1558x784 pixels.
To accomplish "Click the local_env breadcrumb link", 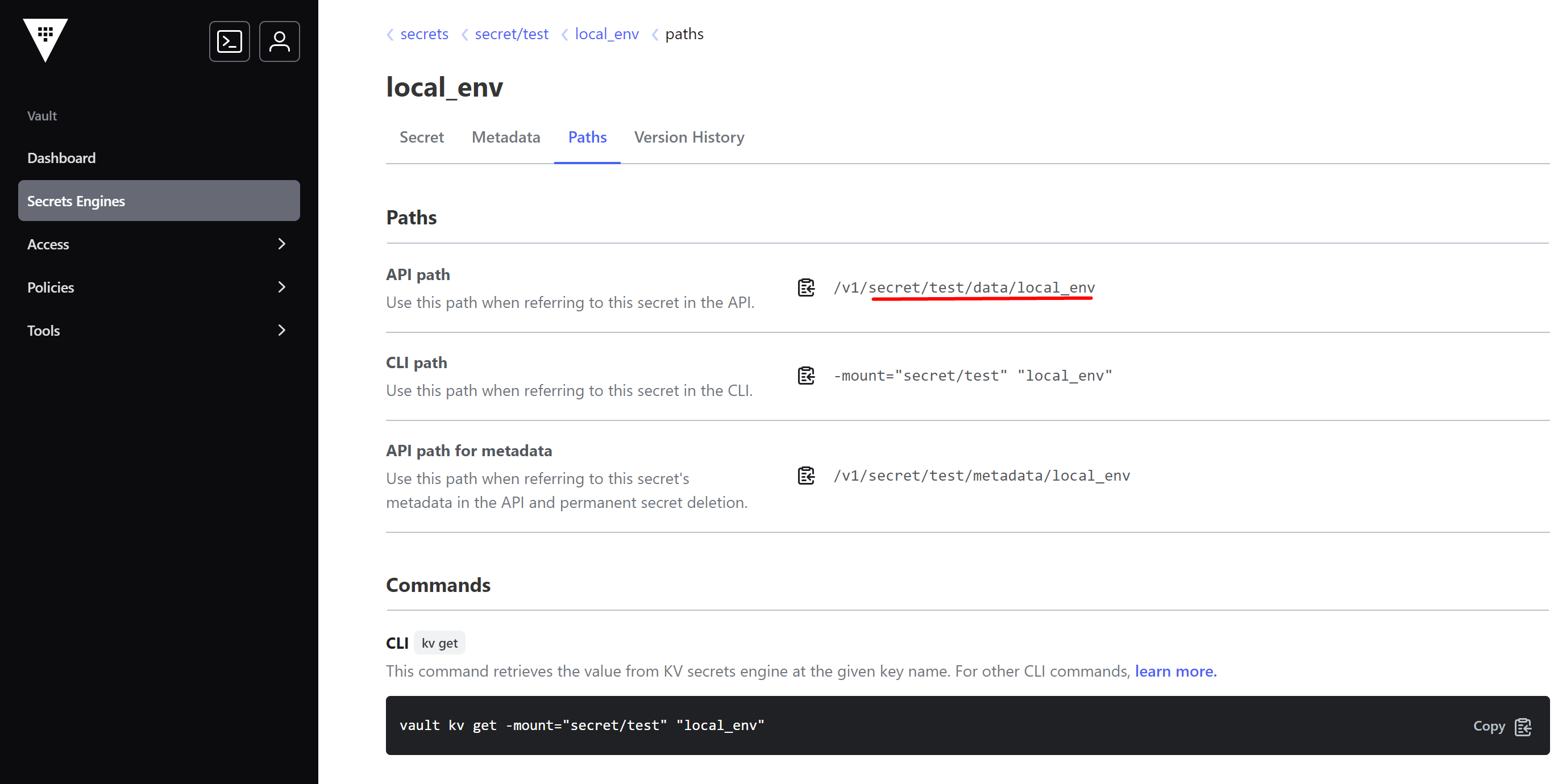I will pyautogui.click(x=606, y=34).
